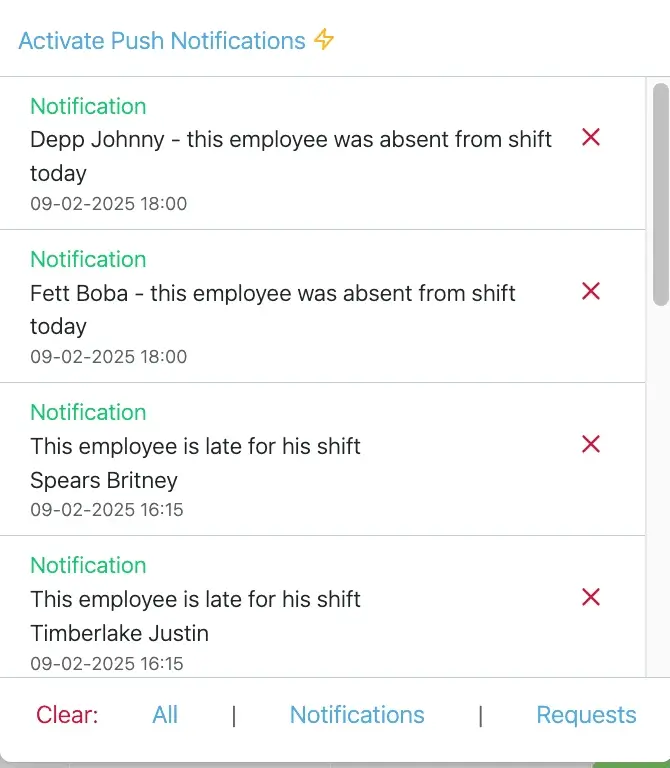The height and width of the screenshot is (768, 670).
Task: Clear all items with All link
Action: (165, 715)
